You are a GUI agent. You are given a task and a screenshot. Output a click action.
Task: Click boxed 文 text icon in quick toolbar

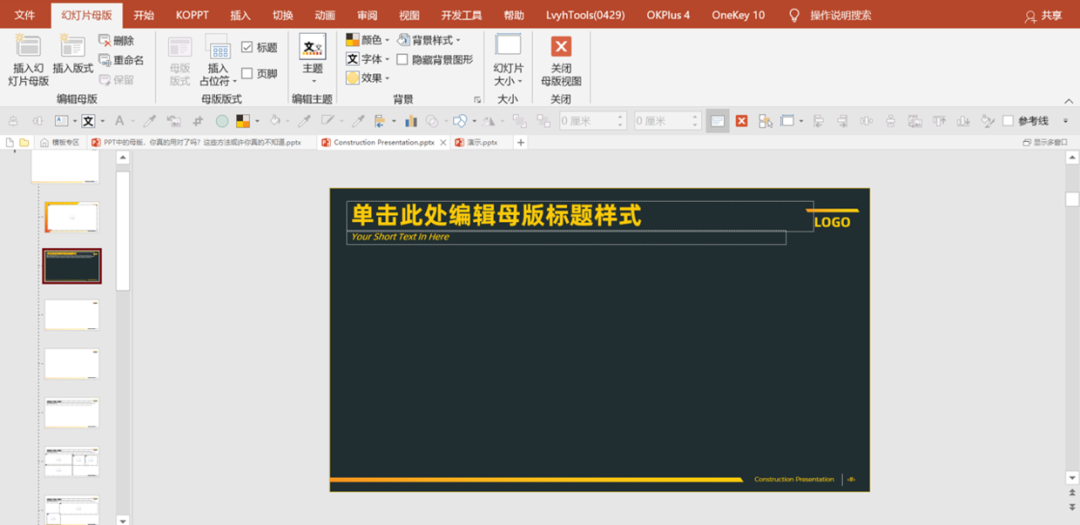click(x=88, y=121)
